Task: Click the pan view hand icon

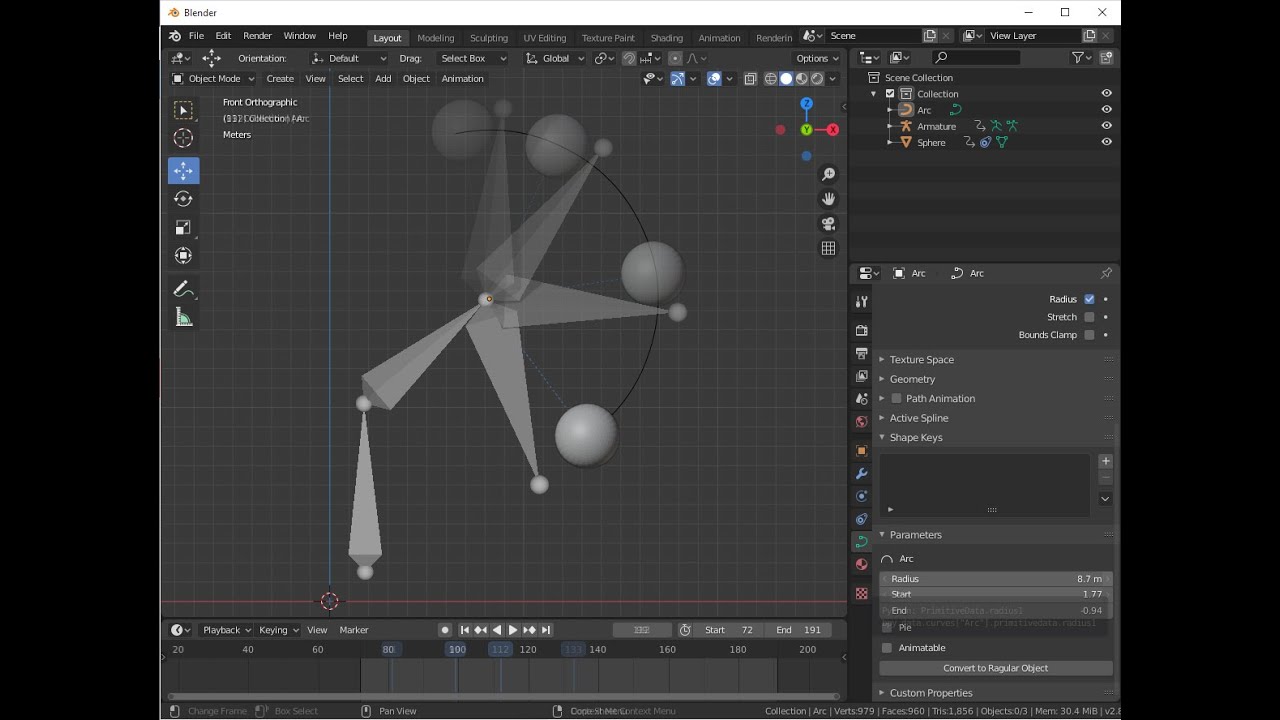Action: 828,199
